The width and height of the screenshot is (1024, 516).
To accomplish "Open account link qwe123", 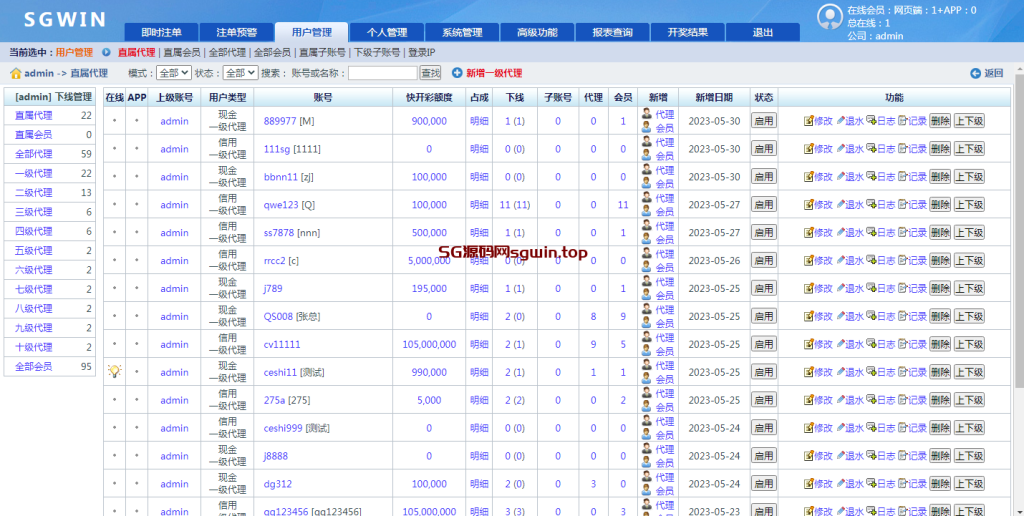I will coord(281,204).
